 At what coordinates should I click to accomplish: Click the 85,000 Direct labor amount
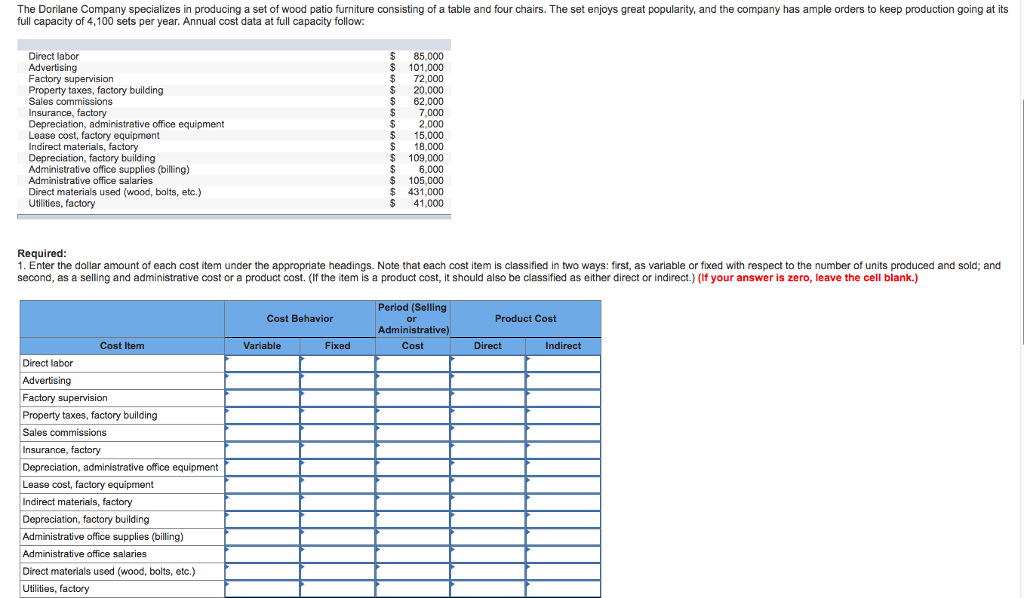pos(428,56)
